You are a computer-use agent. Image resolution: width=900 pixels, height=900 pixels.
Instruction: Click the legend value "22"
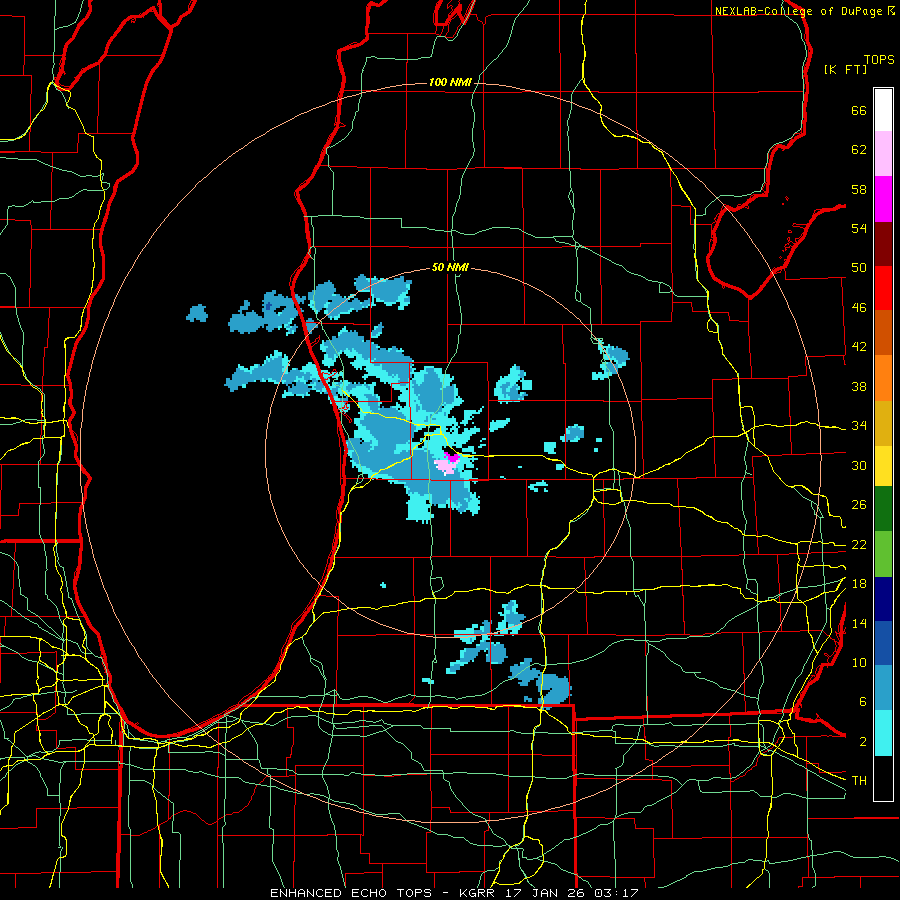[859, 545]
